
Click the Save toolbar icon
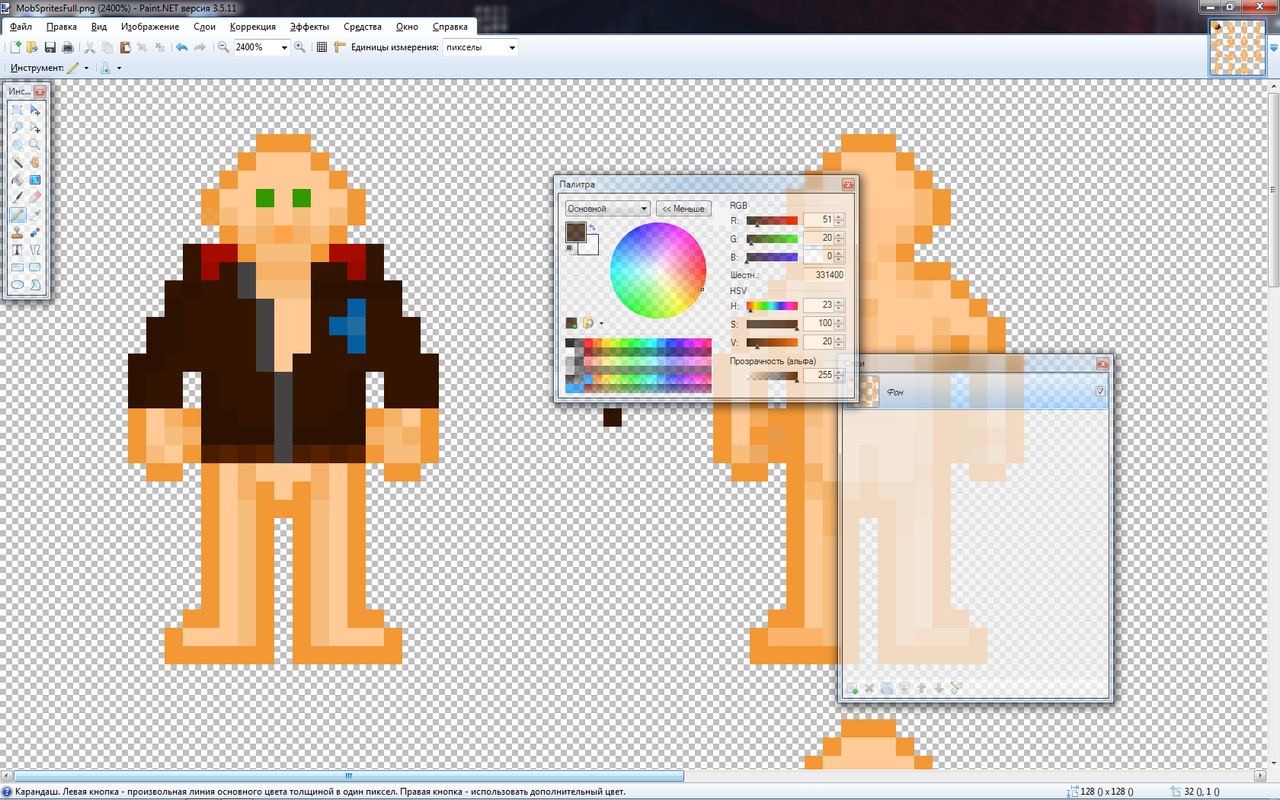click(50, 47)
